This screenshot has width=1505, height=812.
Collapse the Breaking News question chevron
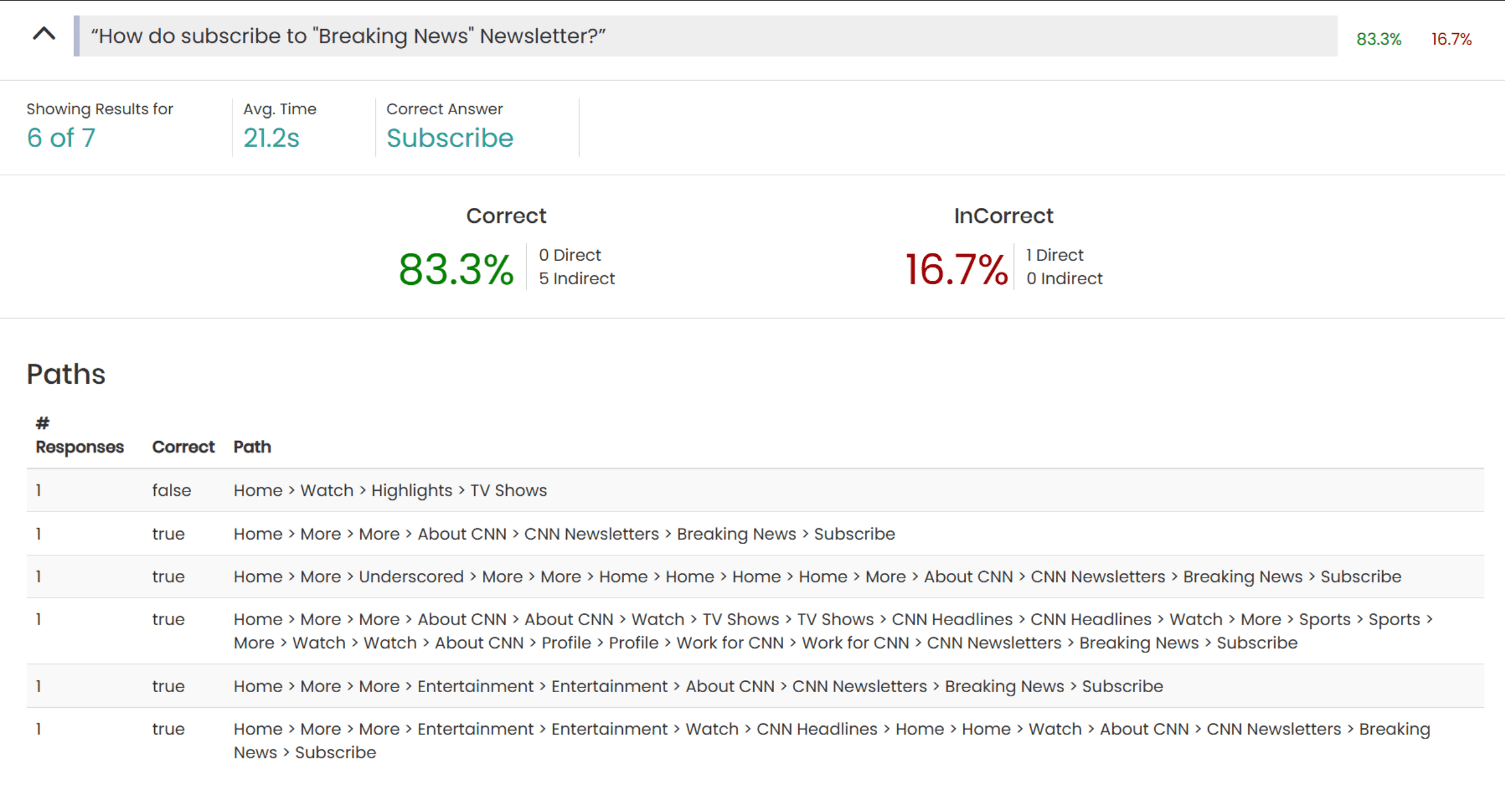tap(43, 34)
